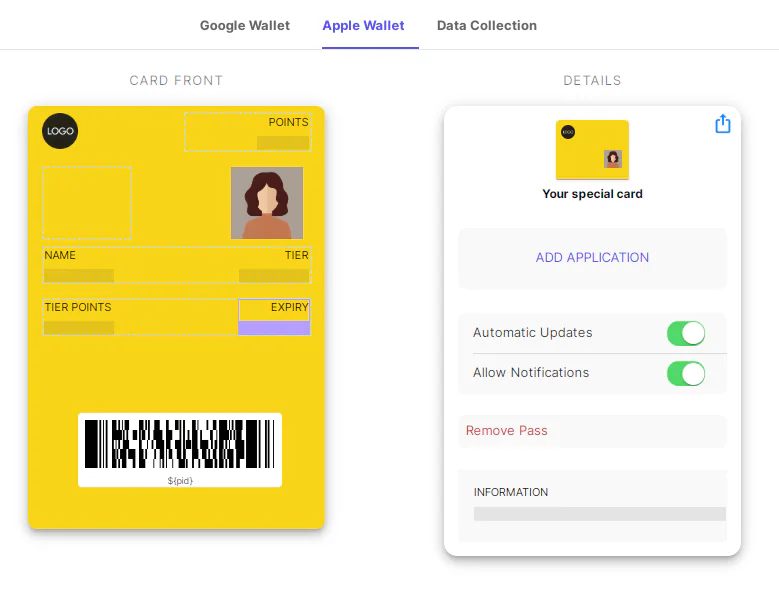The width and height of the screenshot is (779, 606).
Task: Switch to the Google Wallet tab
Action: (244, 25)
